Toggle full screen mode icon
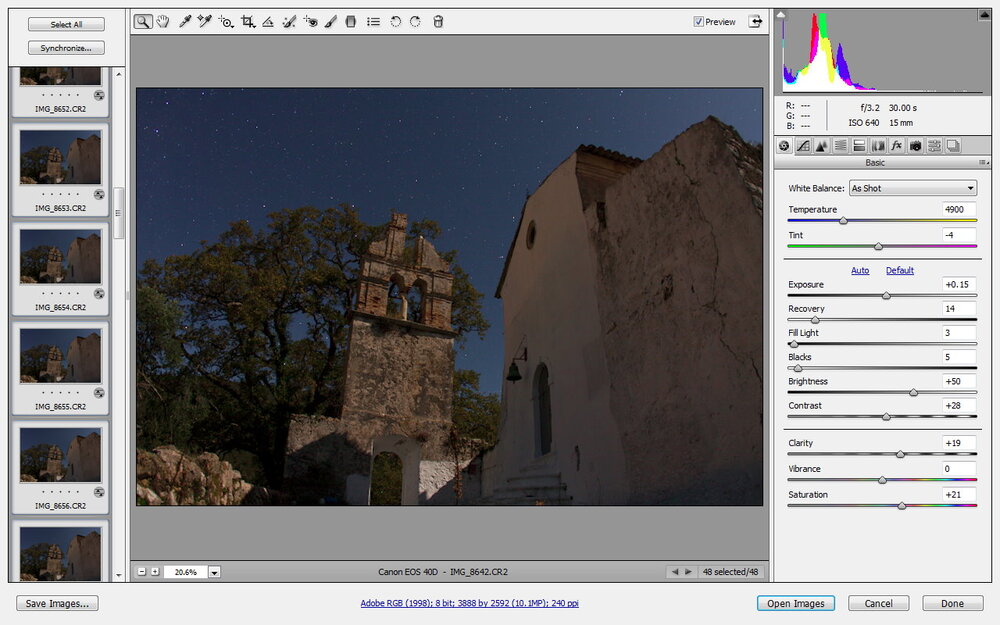This screenshot has height=625, width=1000. point(755,21)
